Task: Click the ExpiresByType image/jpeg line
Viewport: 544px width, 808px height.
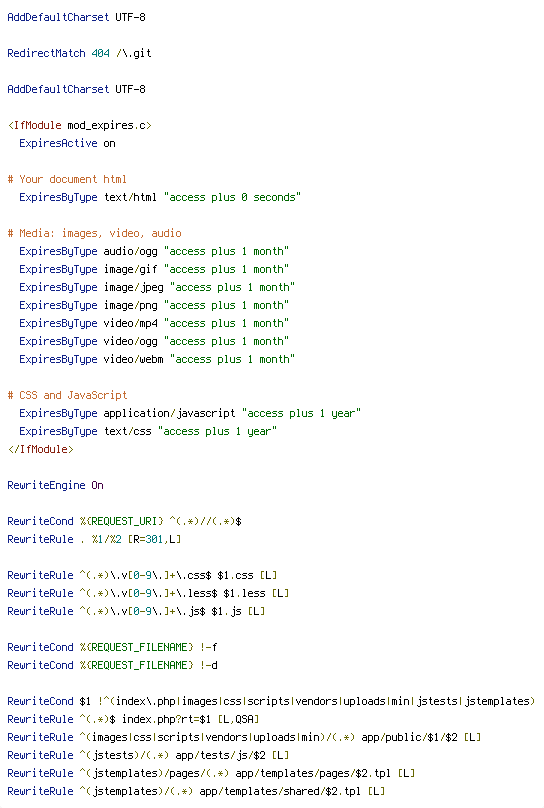Action: [157, 288]
